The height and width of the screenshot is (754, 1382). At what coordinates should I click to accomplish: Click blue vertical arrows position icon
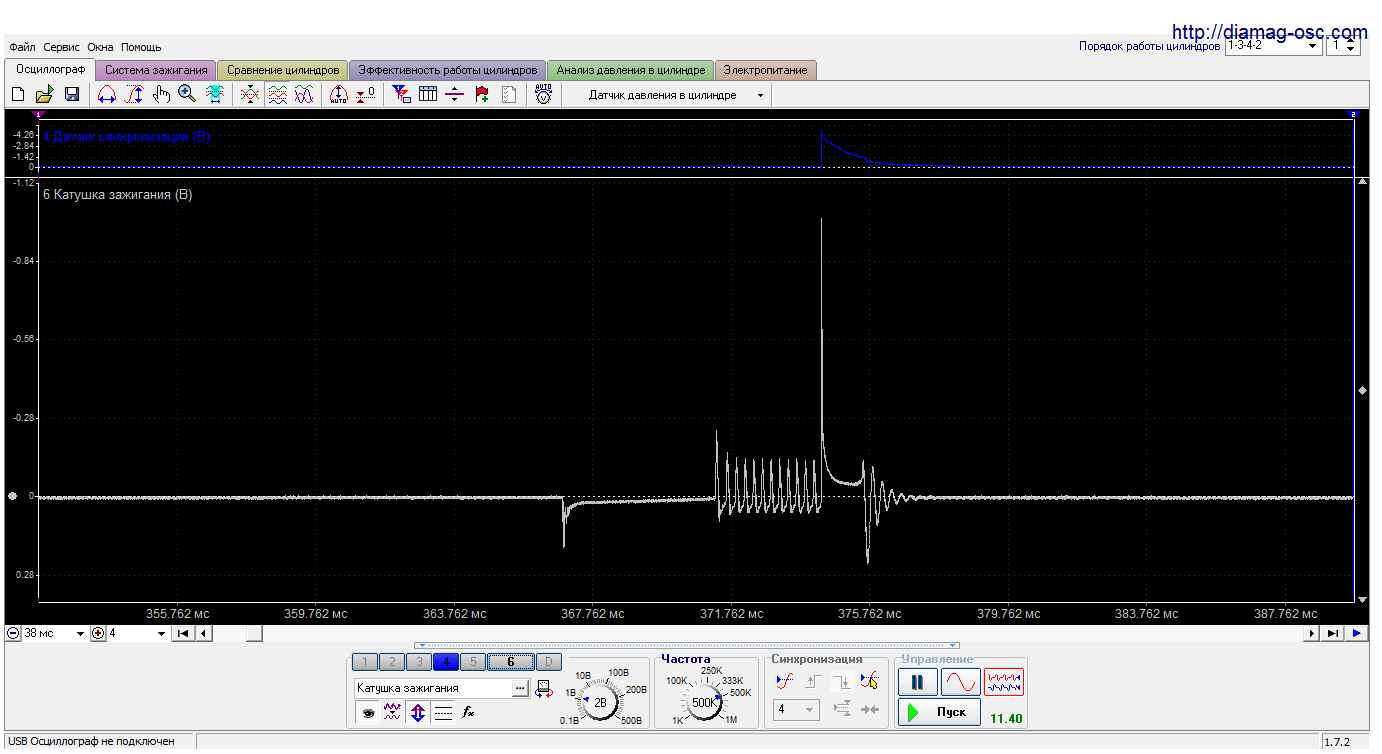tap(418, 713)
